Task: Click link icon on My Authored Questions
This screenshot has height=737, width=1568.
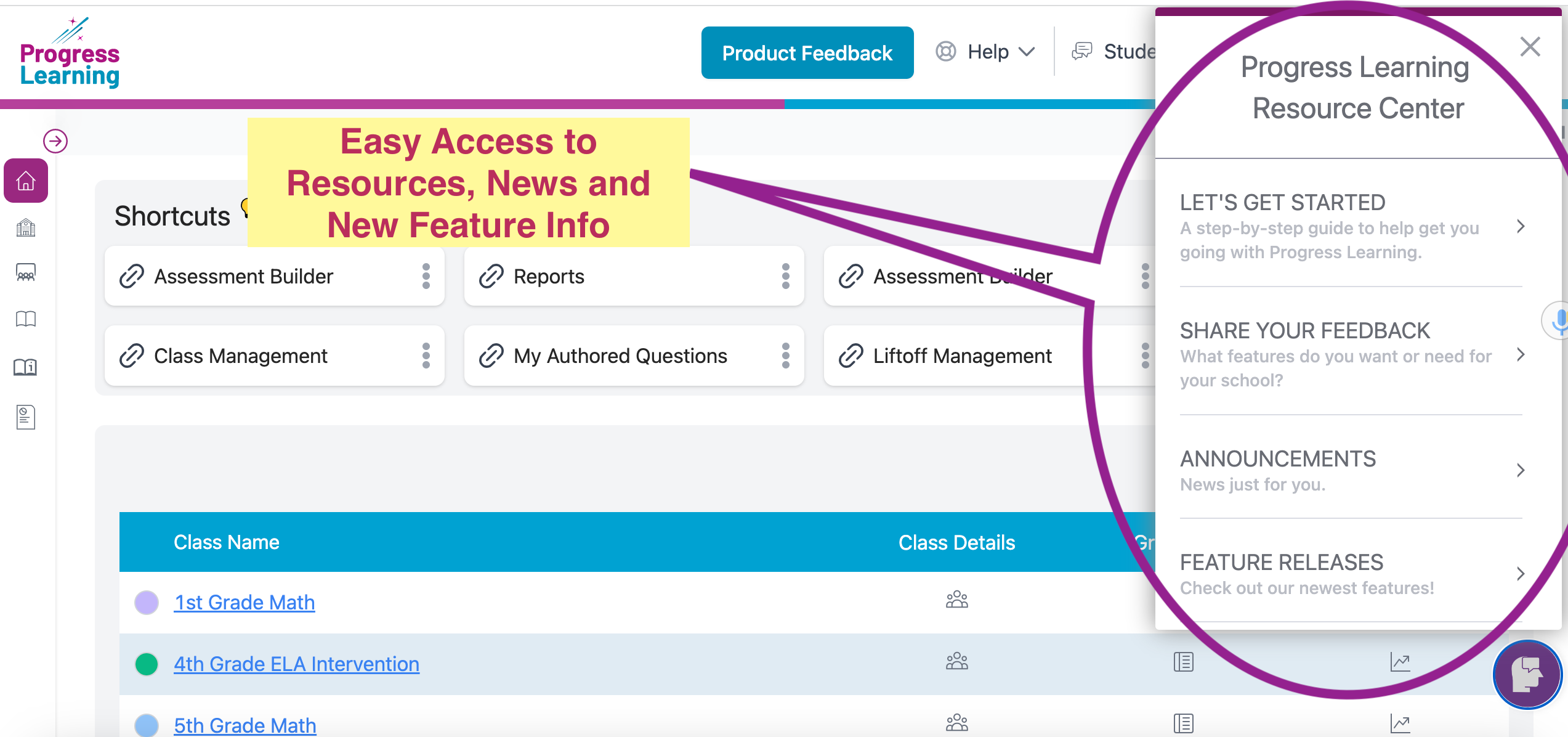Action: (x=491, y=356)
